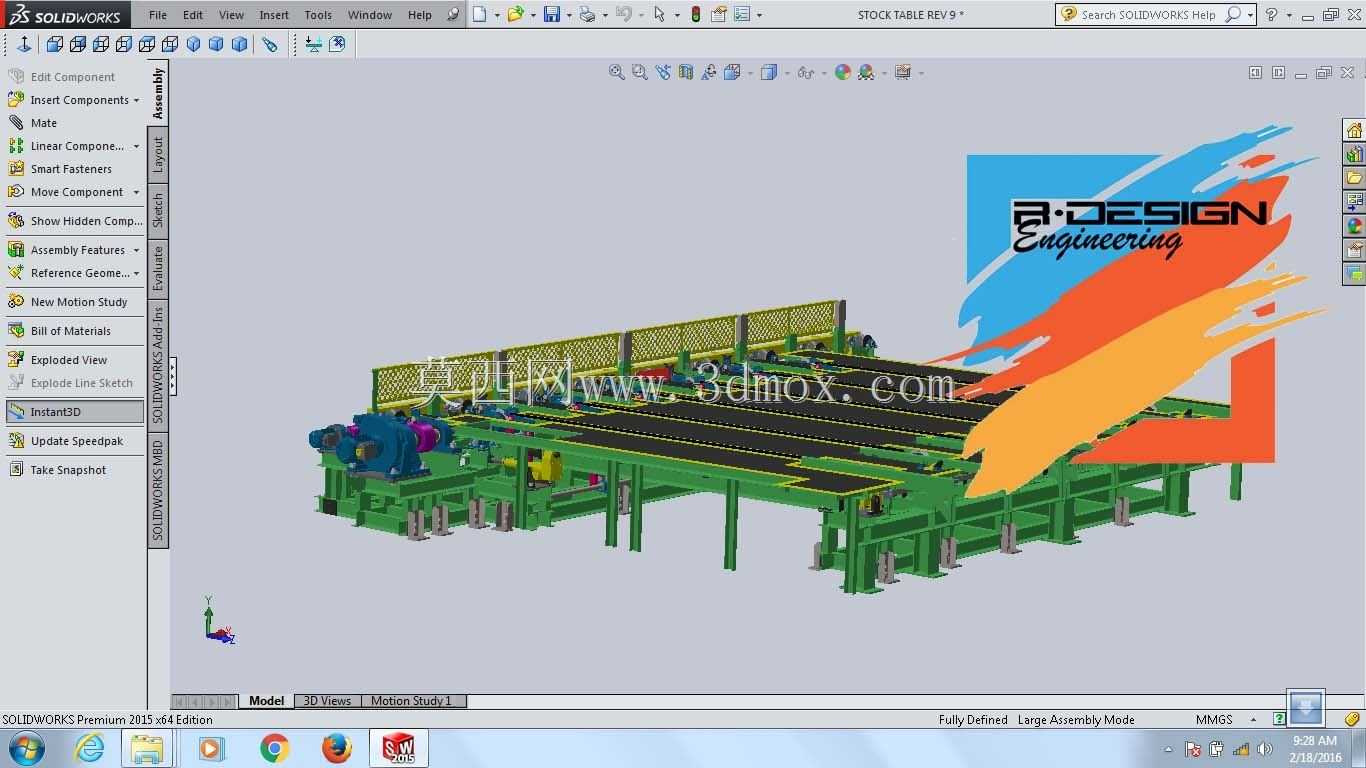This screenshot has width=1366, height=768.
Task: Open SOLIDWORKS Resources home tab
Action: pyautogui.click(x=1354, y=130)
